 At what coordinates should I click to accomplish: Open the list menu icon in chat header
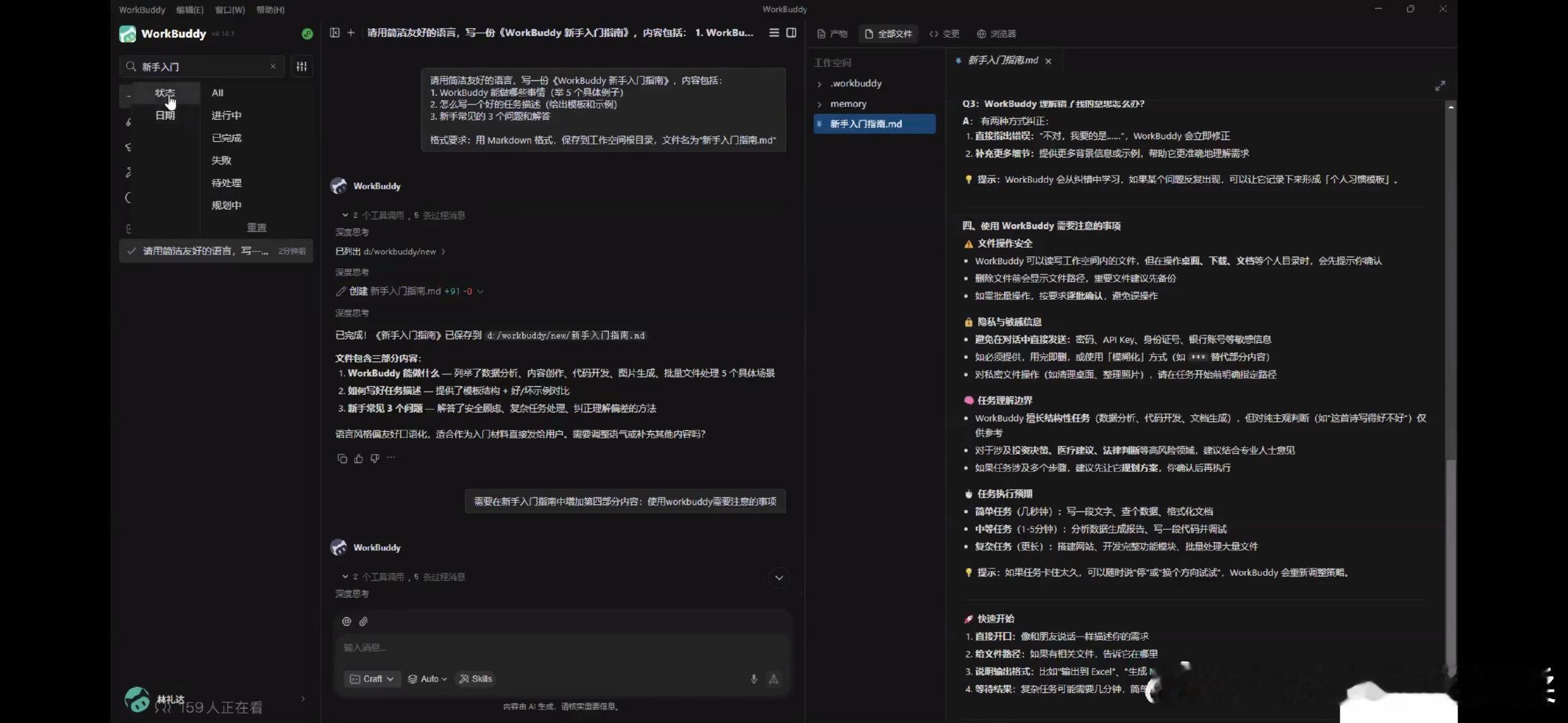click(774, 33)
